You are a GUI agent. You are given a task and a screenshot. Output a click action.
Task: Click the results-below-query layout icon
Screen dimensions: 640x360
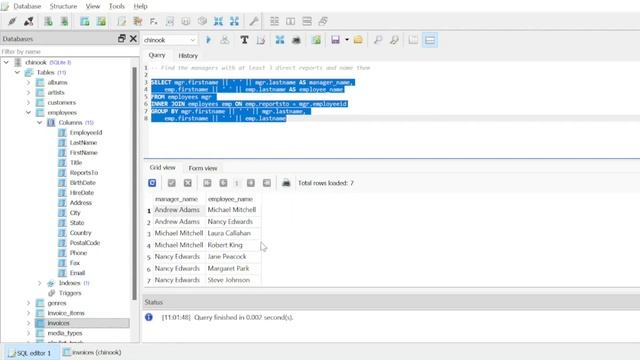pos(430,40)
